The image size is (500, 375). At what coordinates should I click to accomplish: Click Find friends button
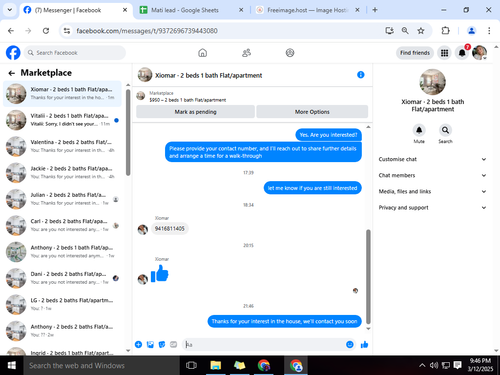pyautogui.click(x=415, y=53)
